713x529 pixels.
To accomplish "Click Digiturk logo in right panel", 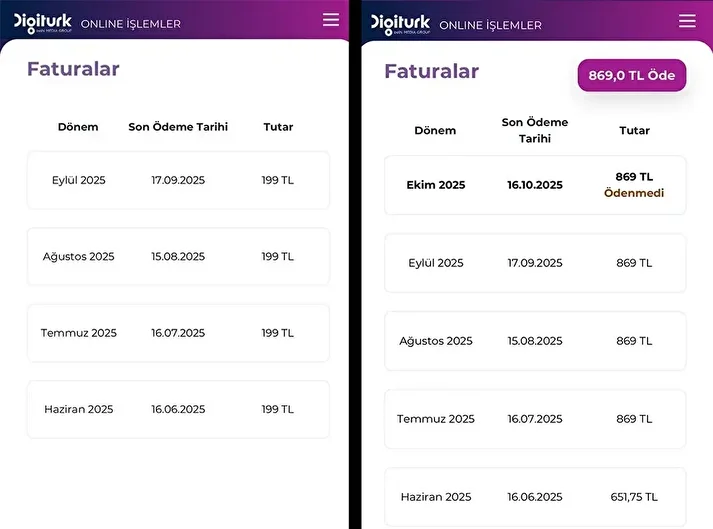I will click(x=399, y=23).
